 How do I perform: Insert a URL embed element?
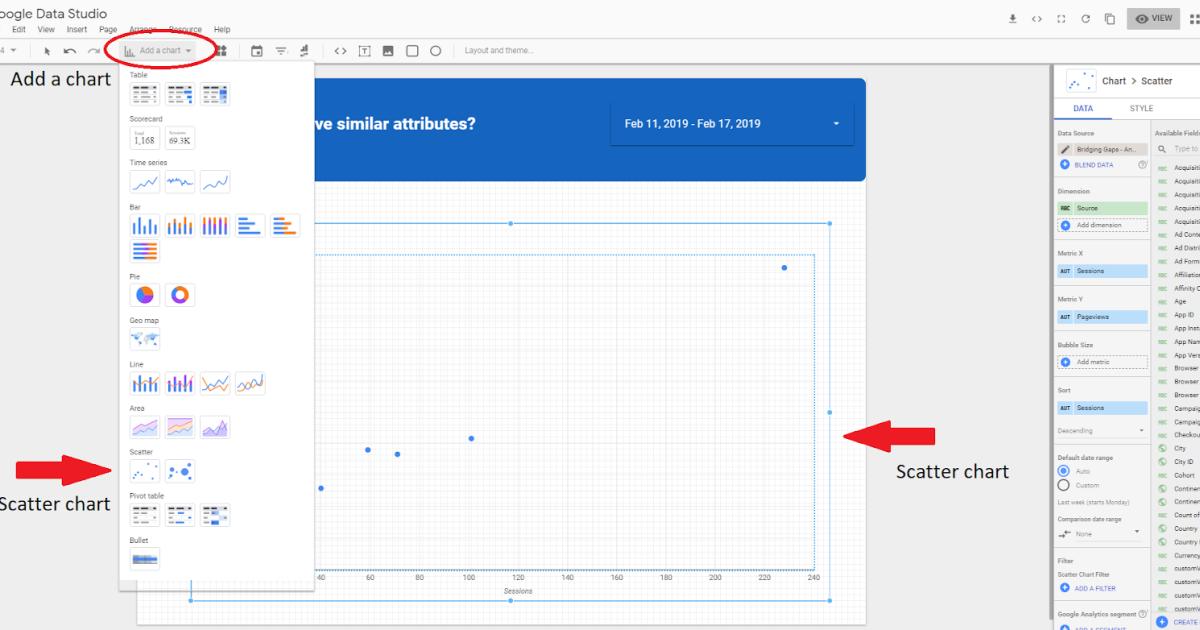tap(340, 50)
